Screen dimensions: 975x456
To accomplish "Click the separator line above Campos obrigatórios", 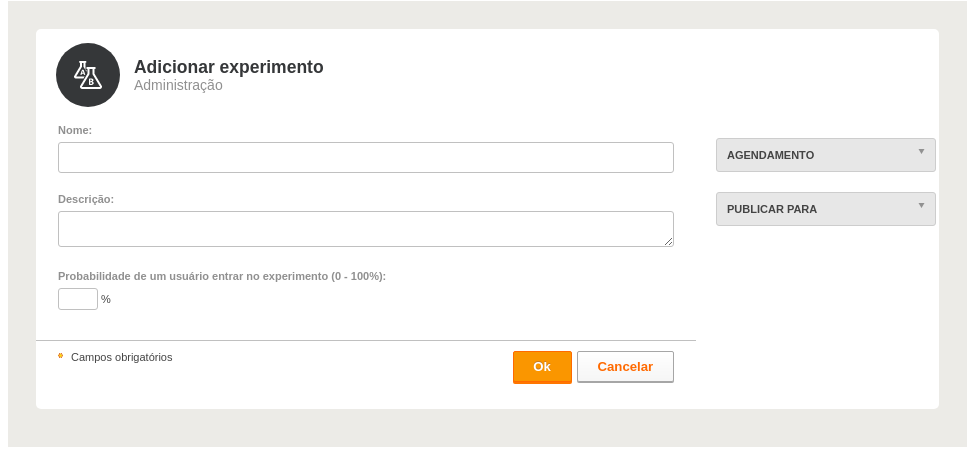I will point(366,340).
